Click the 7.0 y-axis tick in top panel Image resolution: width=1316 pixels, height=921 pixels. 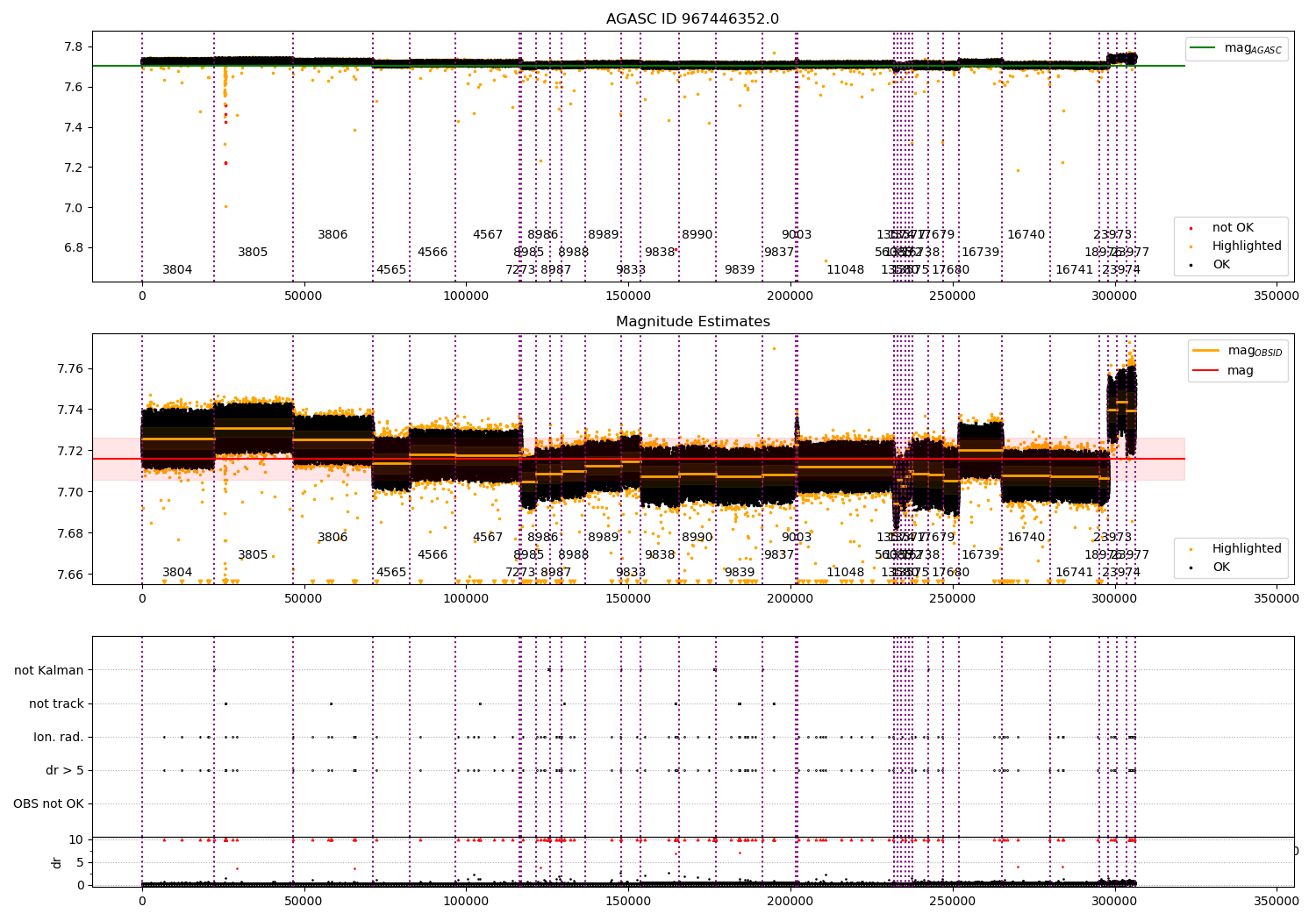point(75,209)
